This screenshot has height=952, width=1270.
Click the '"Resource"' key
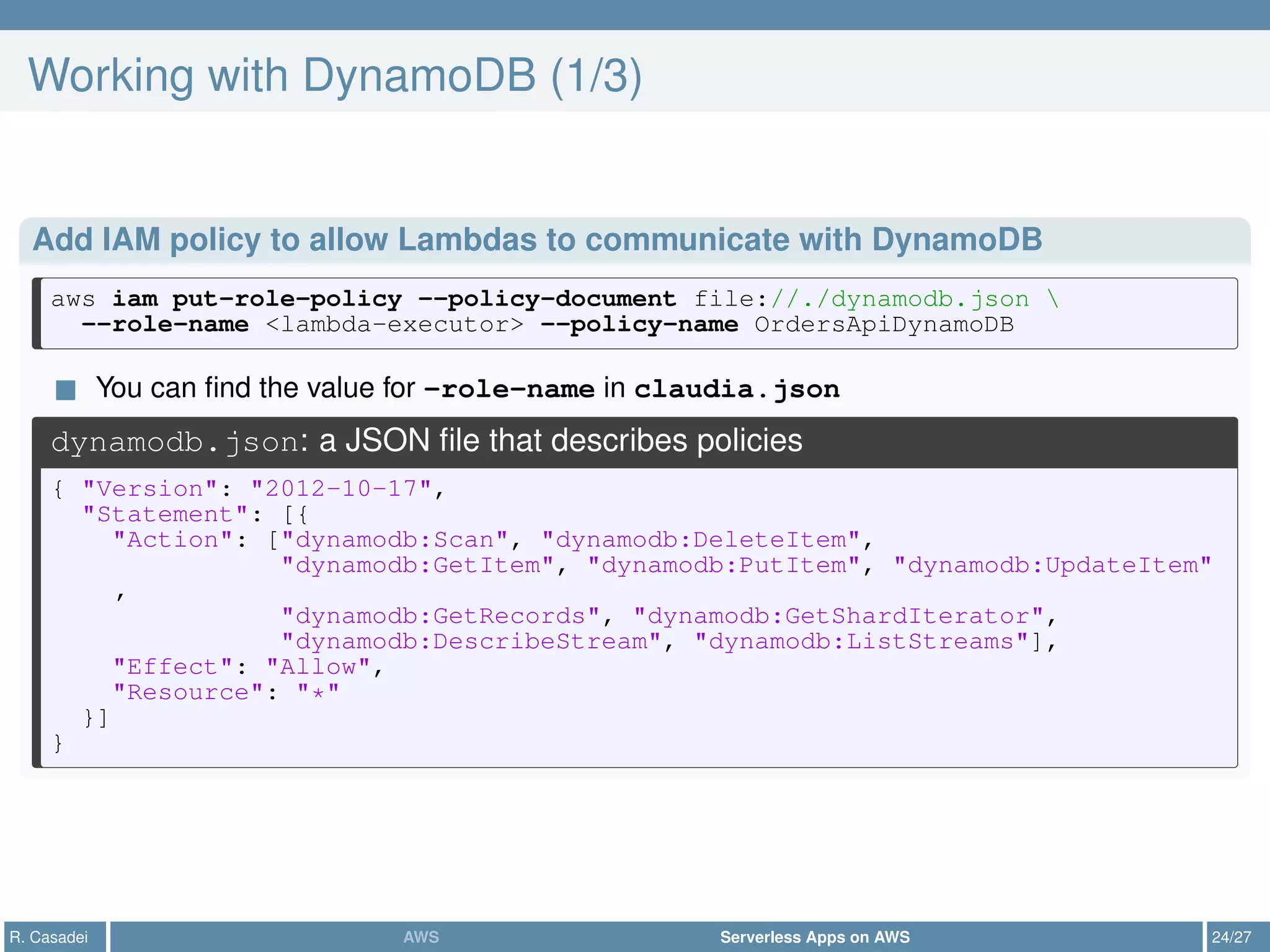(x=189, y=692)
